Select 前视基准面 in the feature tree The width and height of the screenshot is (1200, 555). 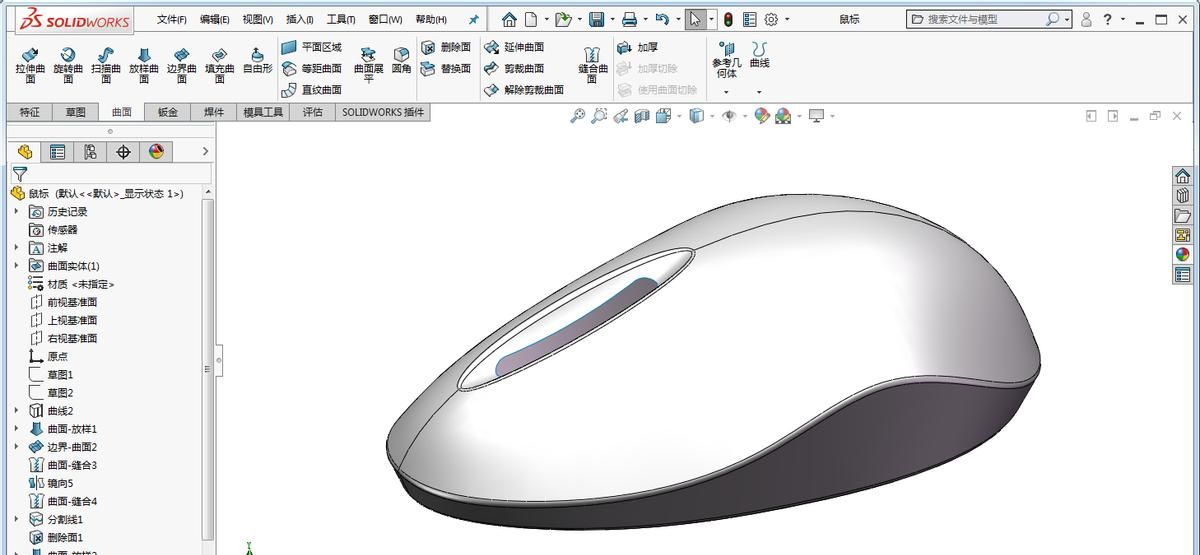pos(64,302)
